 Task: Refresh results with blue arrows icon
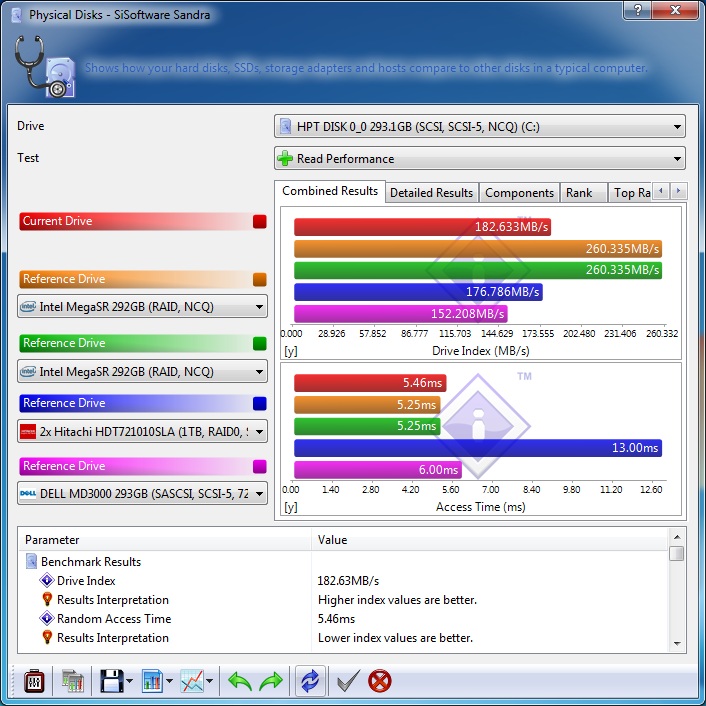[x=310, y=681]
